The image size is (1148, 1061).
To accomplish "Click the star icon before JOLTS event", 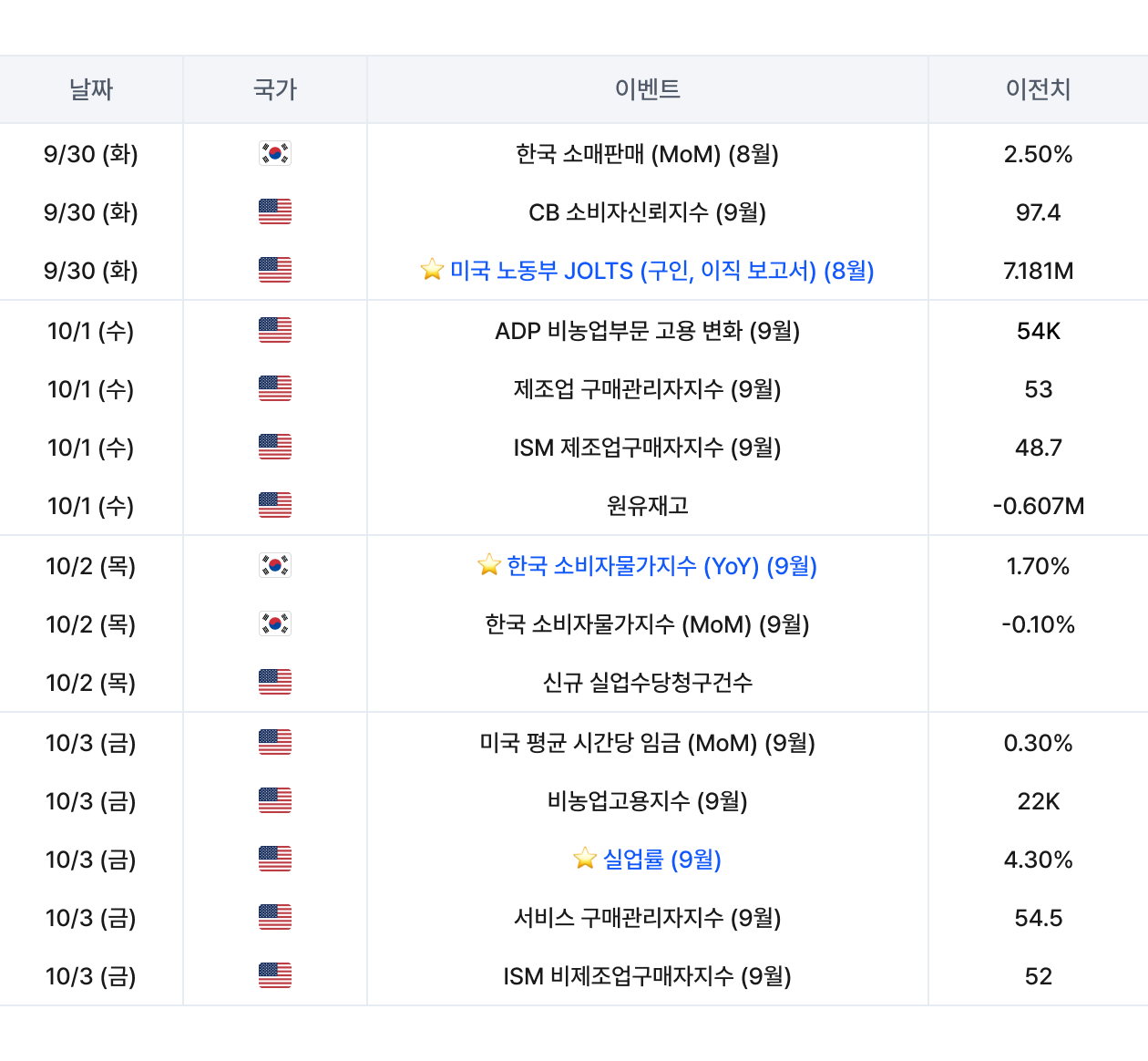I will click(432, 270).
